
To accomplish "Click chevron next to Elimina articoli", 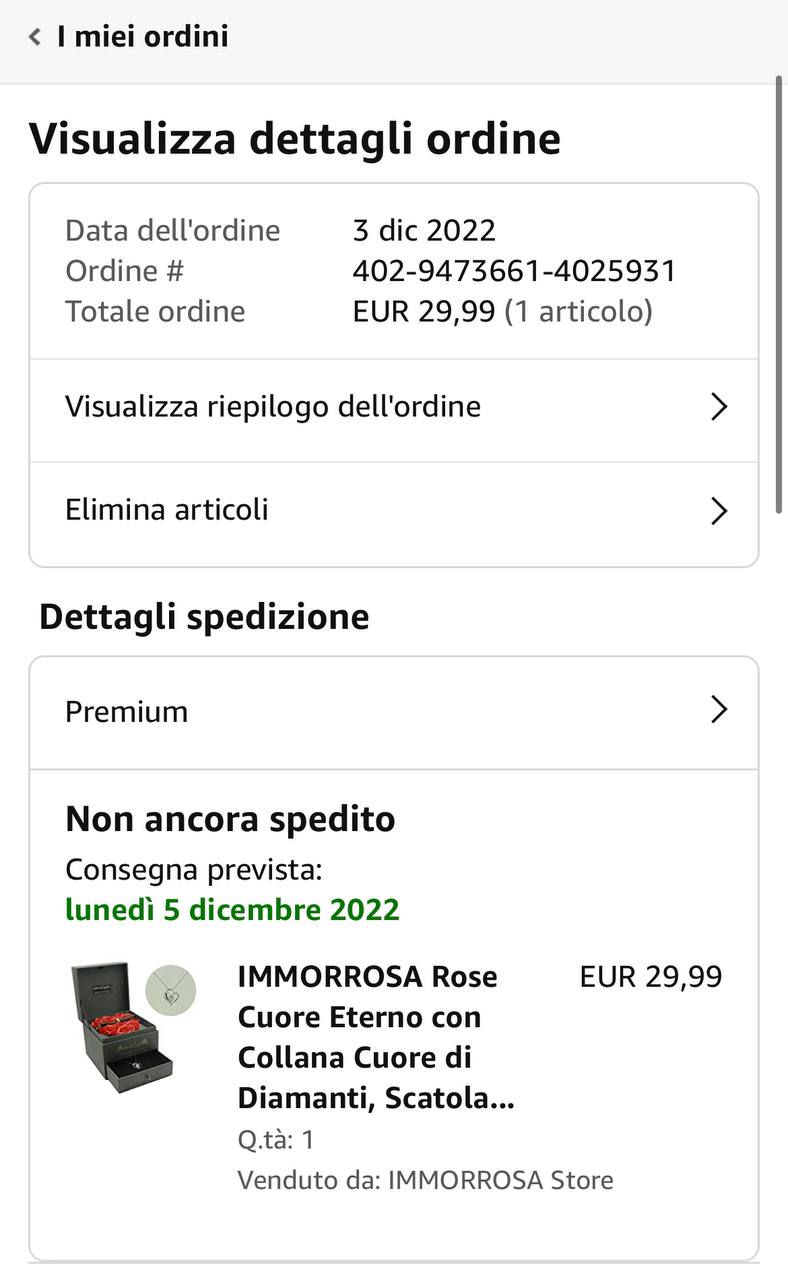I will (x=718, y=511).
